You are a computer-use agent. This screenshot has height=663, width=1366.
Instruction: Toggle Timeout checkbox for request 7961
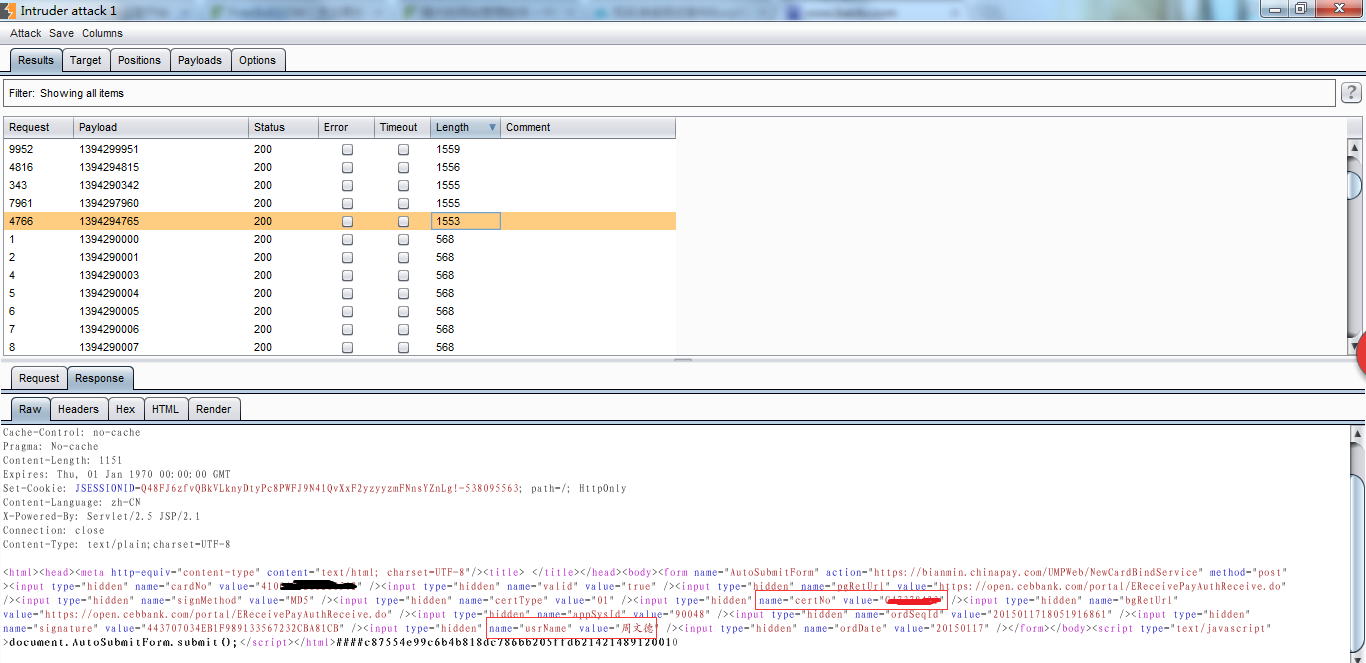tap(403, 204)
